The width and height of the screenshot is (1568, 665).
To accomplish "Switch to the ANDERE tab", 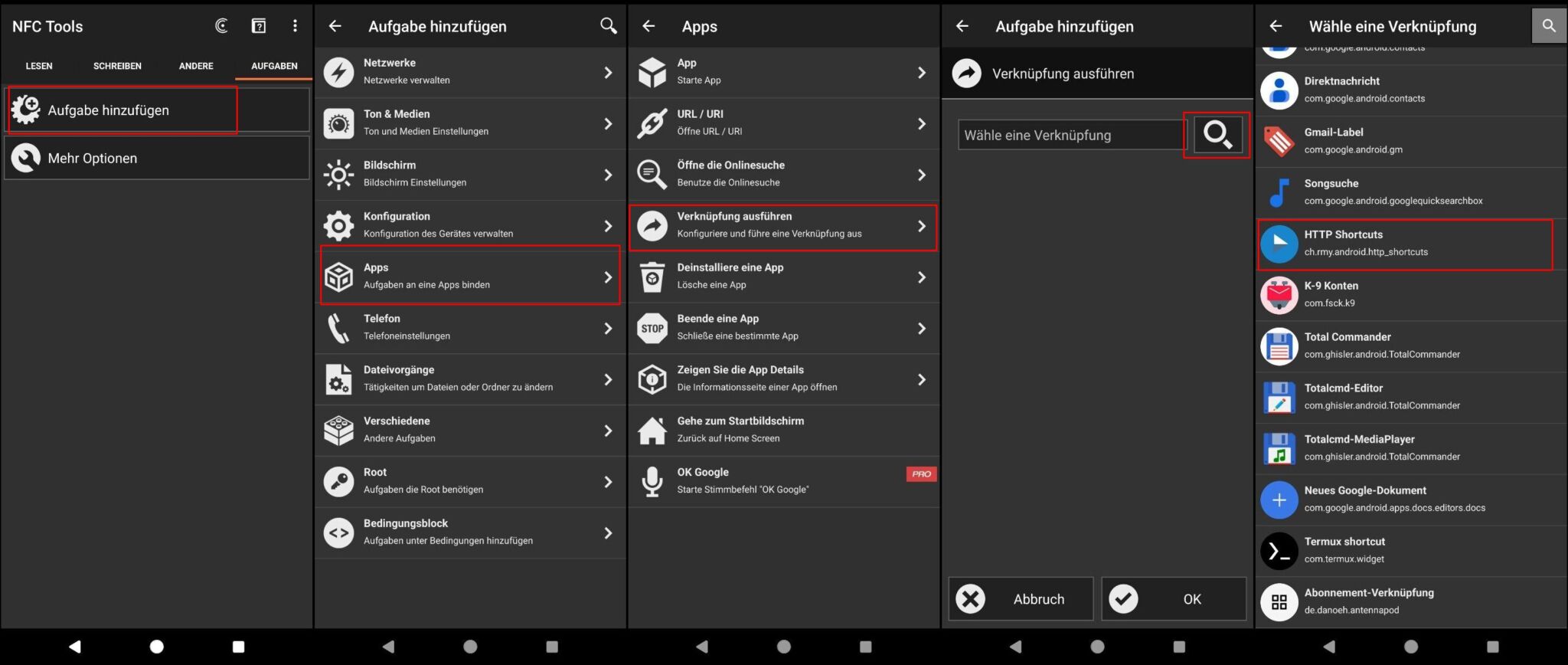I will [x=196, y=66].
